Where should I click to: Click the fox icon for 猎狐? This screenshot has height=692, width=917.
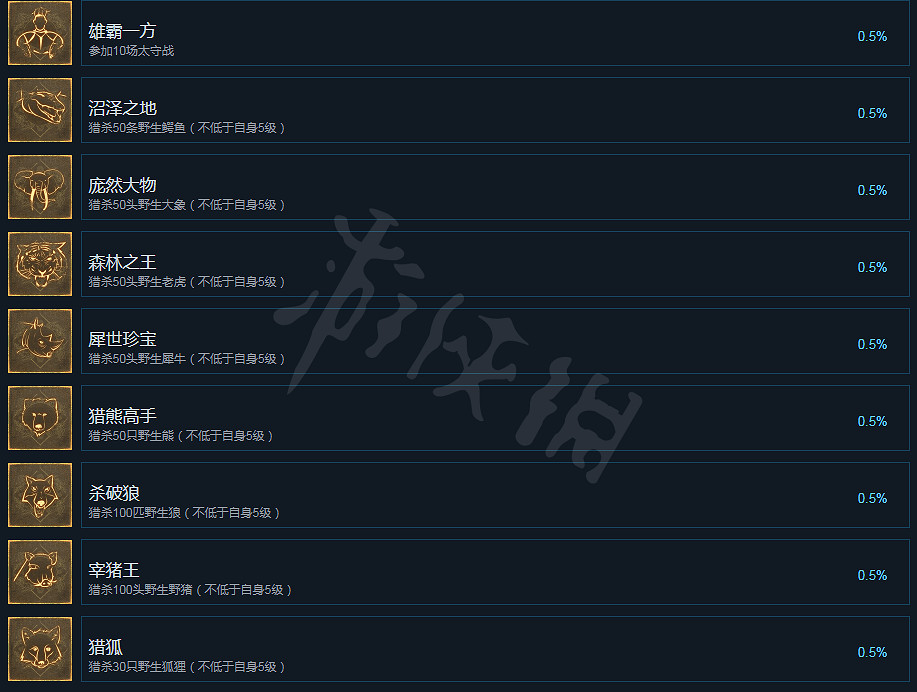[x=40, y=649]
